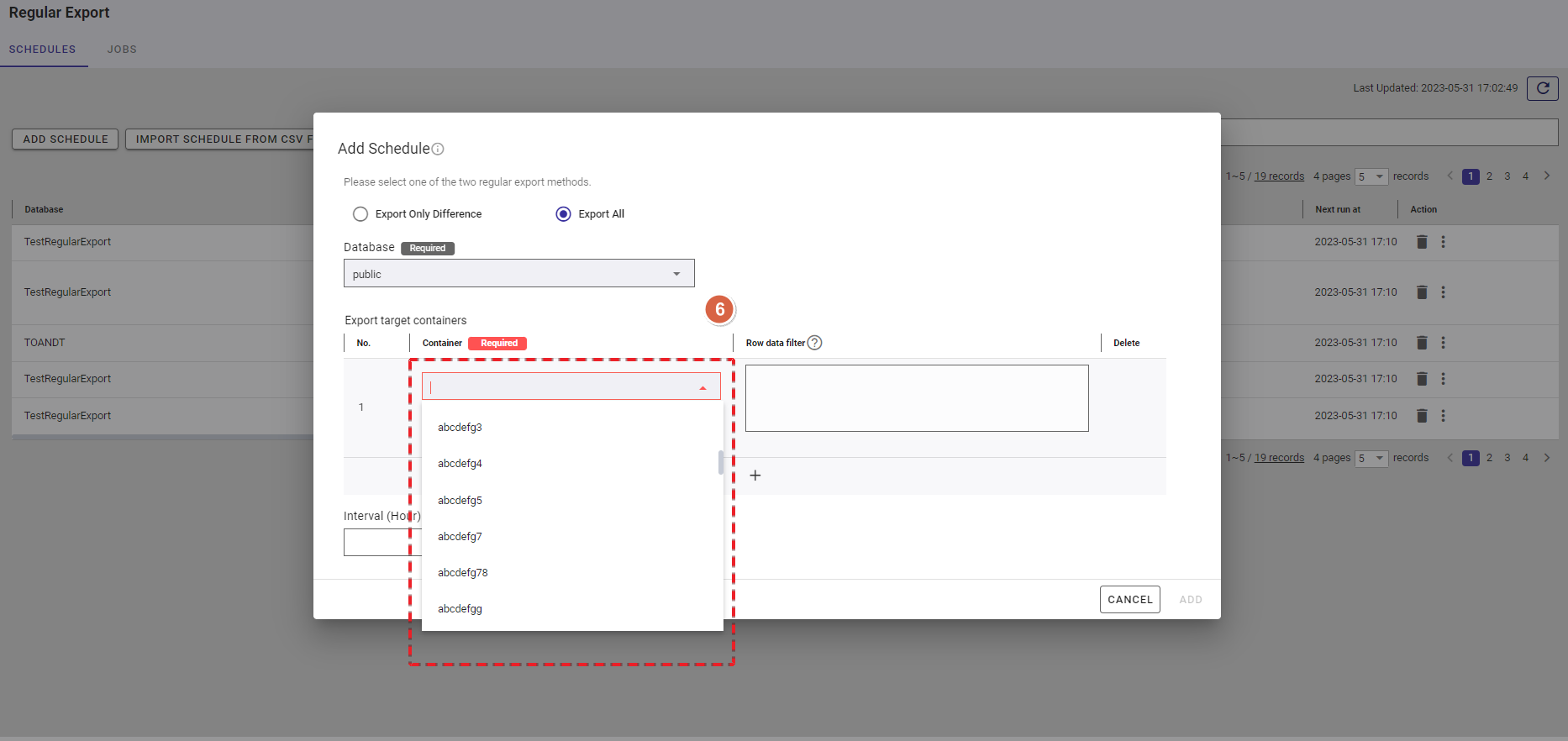Screen dimensions: 1568x741
Task: Click into the Row data filter text area
Action: click(x=916, y=398)
